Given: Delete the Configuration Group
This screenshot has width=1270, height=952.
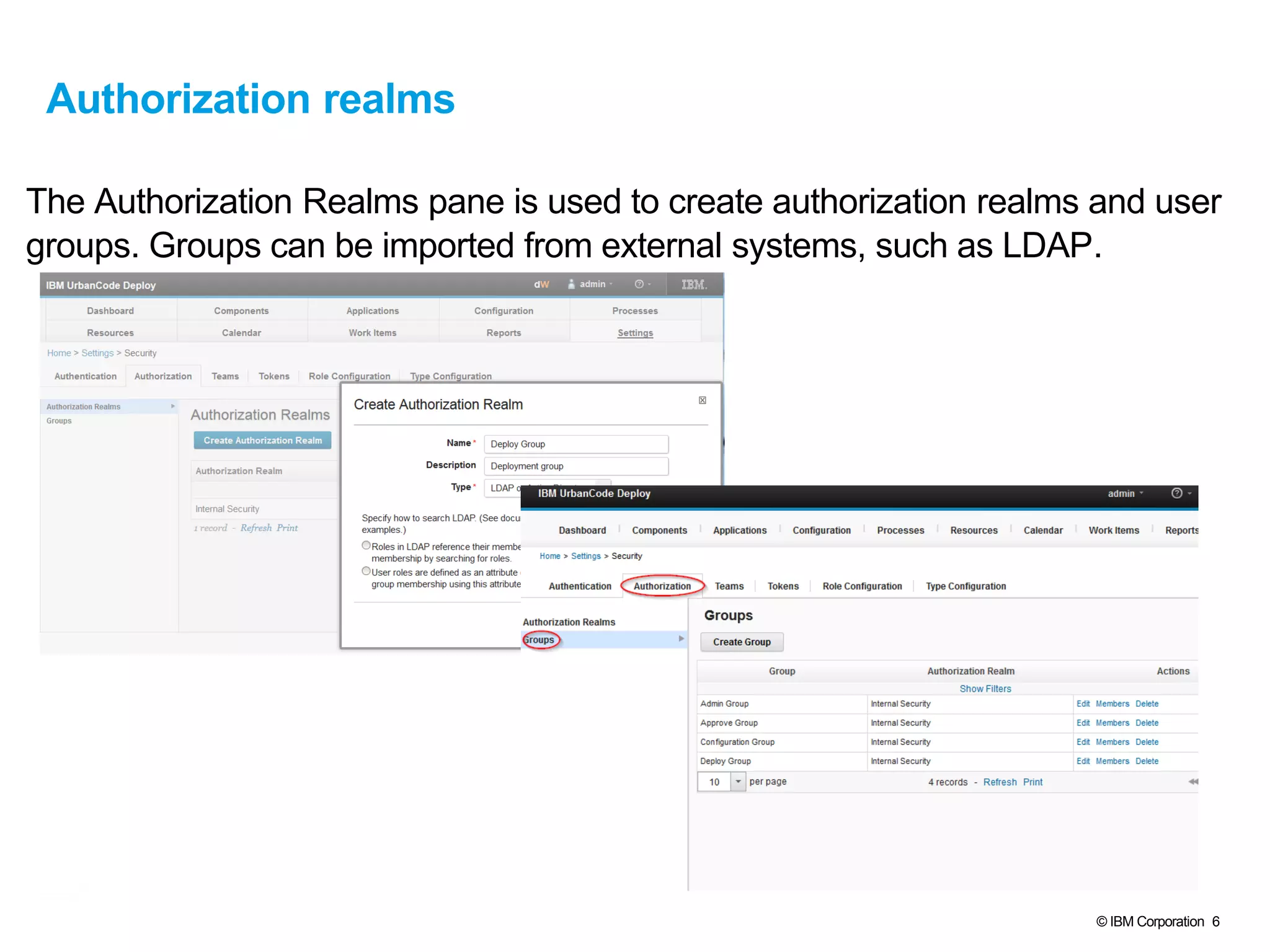Looking at the screenshot, I should (1147, 742).
